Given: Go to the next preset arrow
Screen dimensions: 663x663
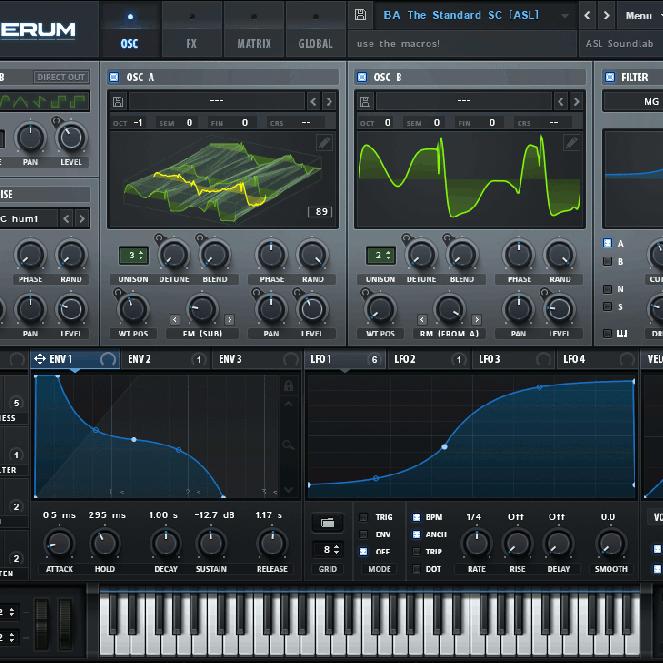Looking at the screenshot, I should 606,15.
